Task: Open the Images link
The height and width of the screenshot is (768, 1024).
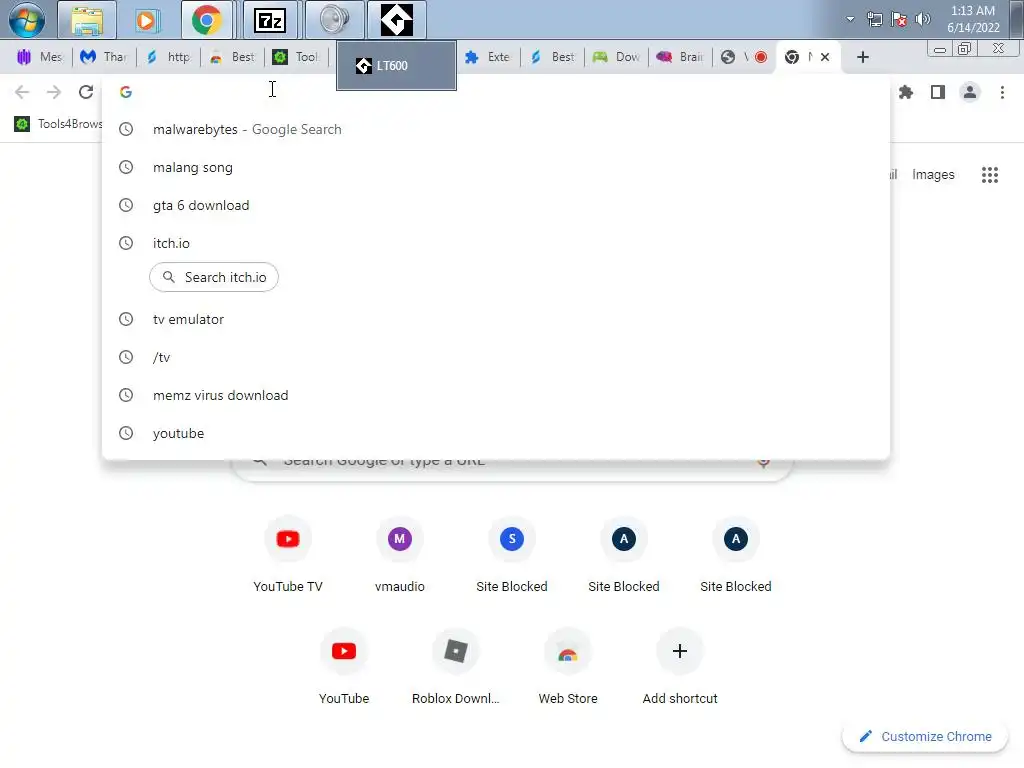Action: click(933, 174)
